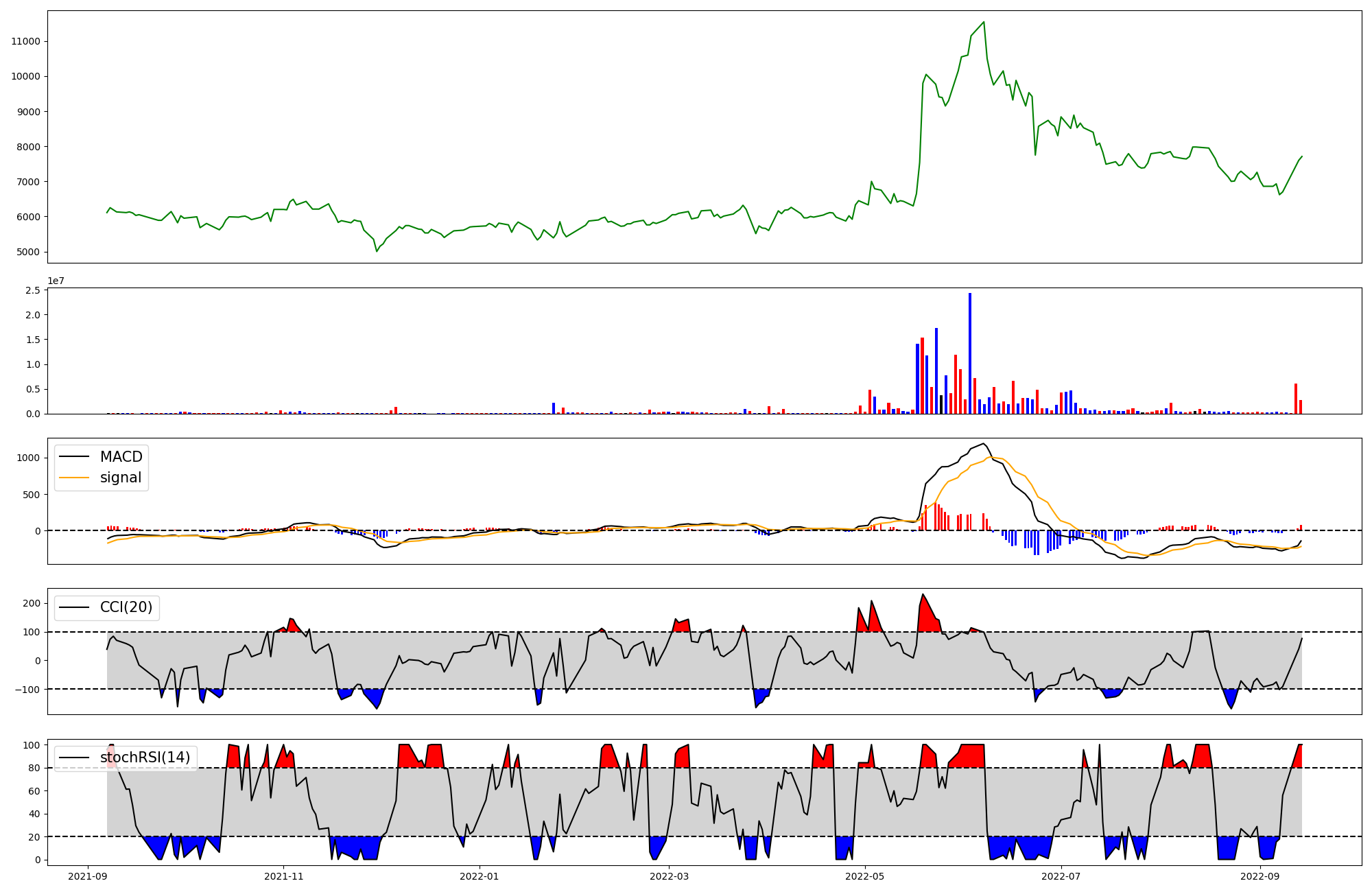Click the tallest blue volume bar
Image resolution: width=1372 pixels, height=892 pixels.
click(969, 353)
